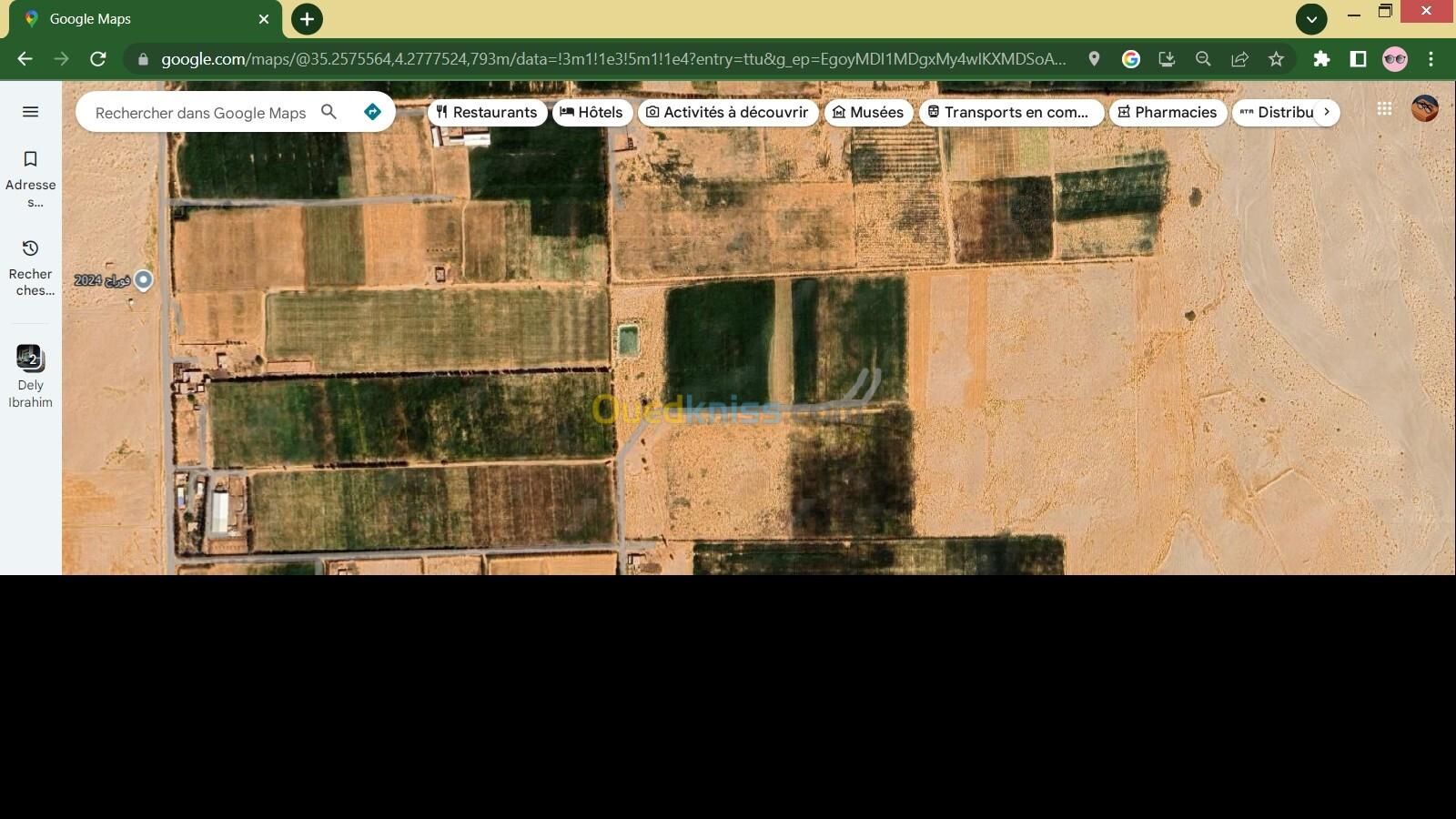
Task: Bookmark this page with the star icon
Action: pyautogui.click(x=1276, y=59)
